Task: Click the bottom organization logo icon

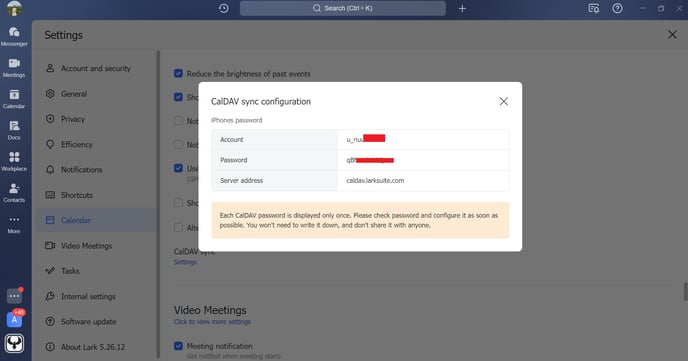Action: coord(14,343)
